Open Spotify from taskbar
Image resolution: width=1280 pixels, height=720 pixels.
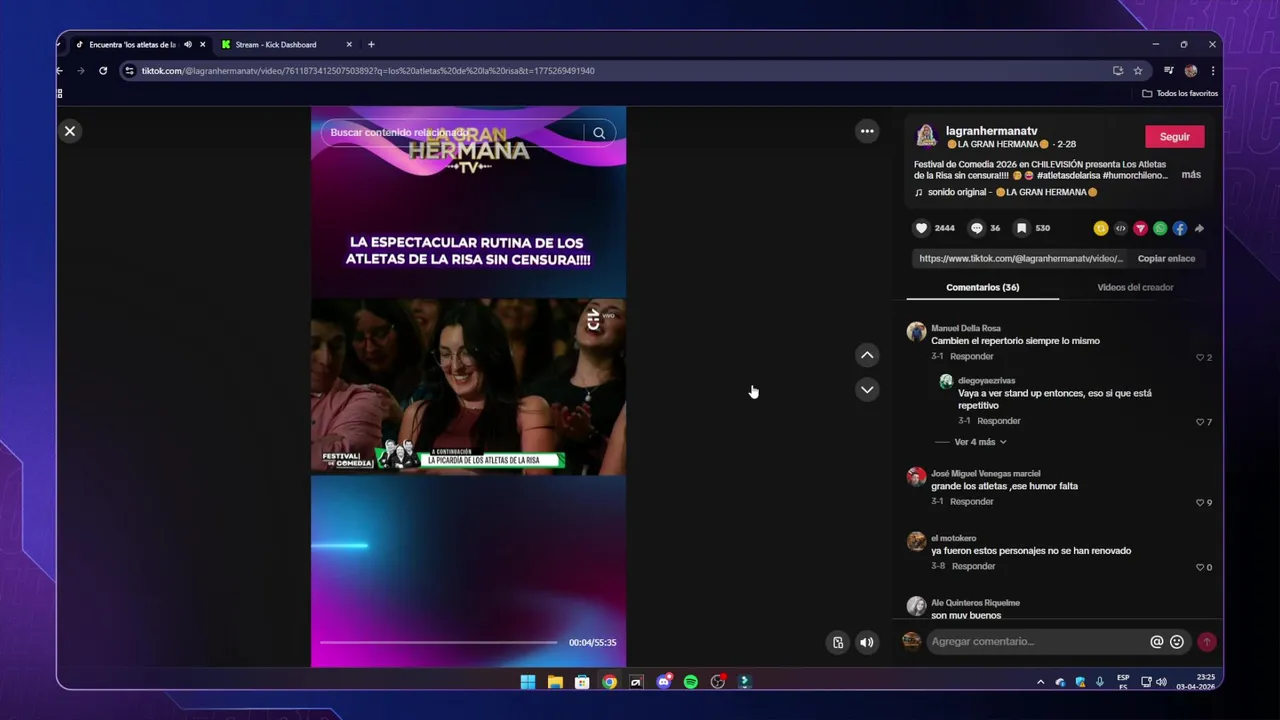[x=690, y=682]
